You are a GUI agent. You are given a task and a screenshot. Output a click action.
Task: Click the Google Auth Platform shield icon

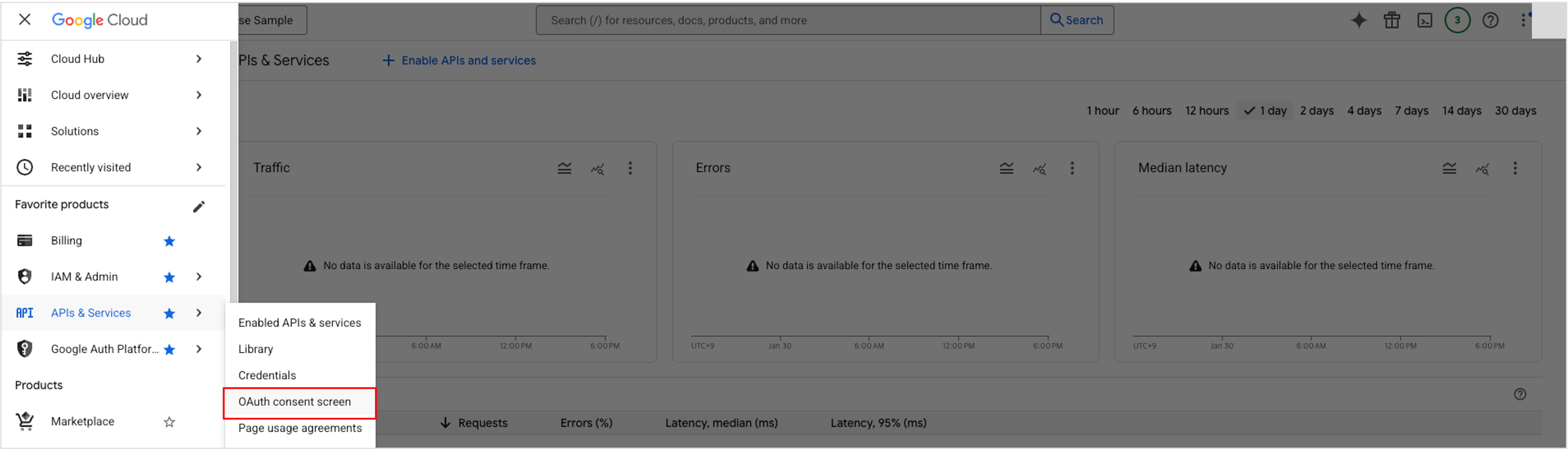25,349
